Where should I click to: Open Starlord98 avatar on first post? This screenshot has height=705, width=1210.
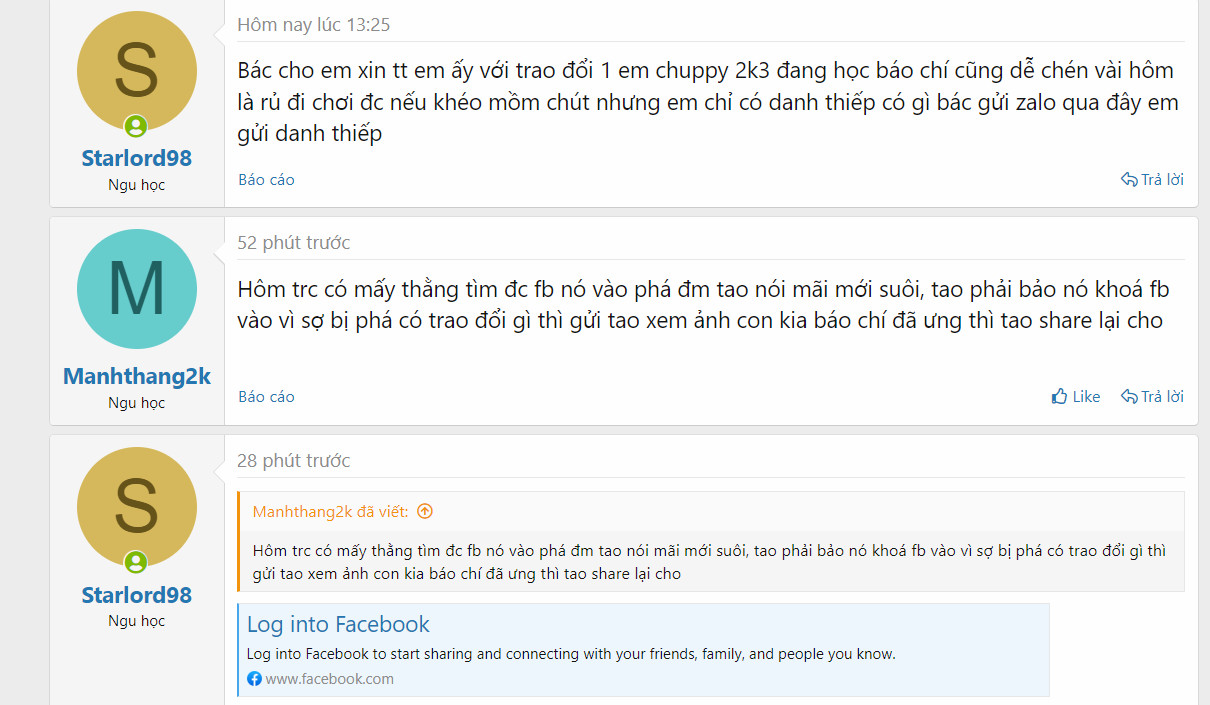click(x=137, y=71)
